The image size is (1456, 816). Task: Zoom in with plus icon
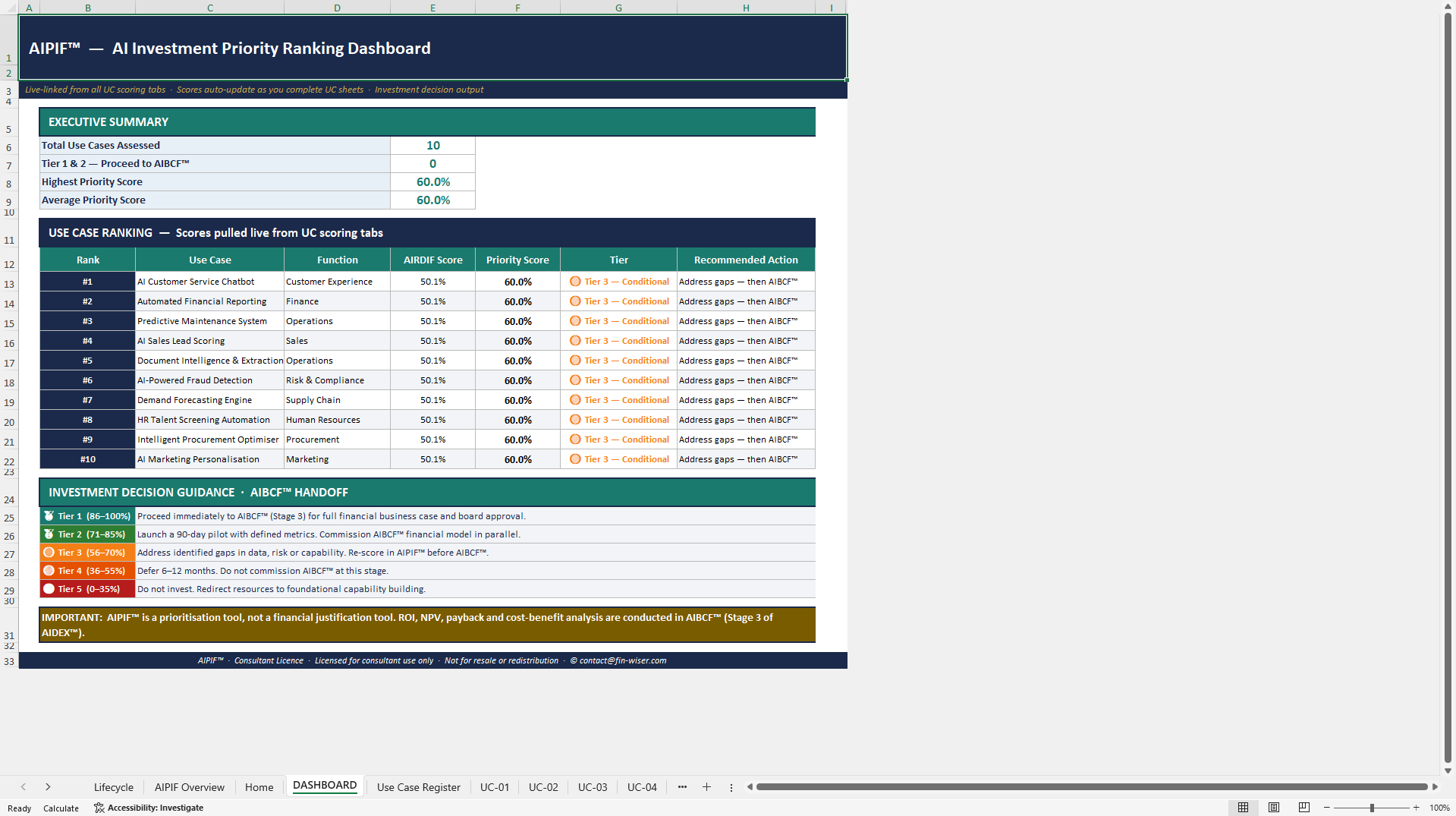coord(1417,808)
